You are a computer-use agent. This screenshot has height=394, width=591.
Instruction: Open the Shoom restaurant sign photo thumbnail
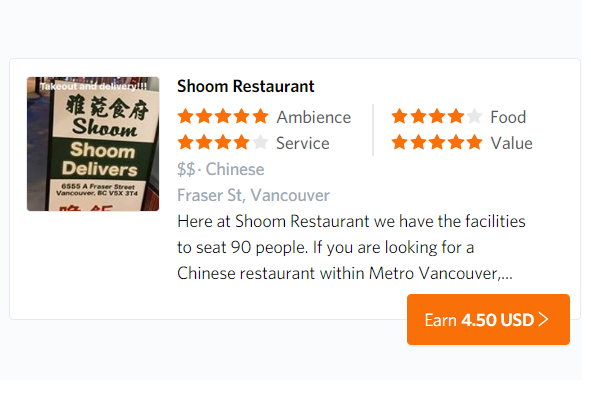93,144
